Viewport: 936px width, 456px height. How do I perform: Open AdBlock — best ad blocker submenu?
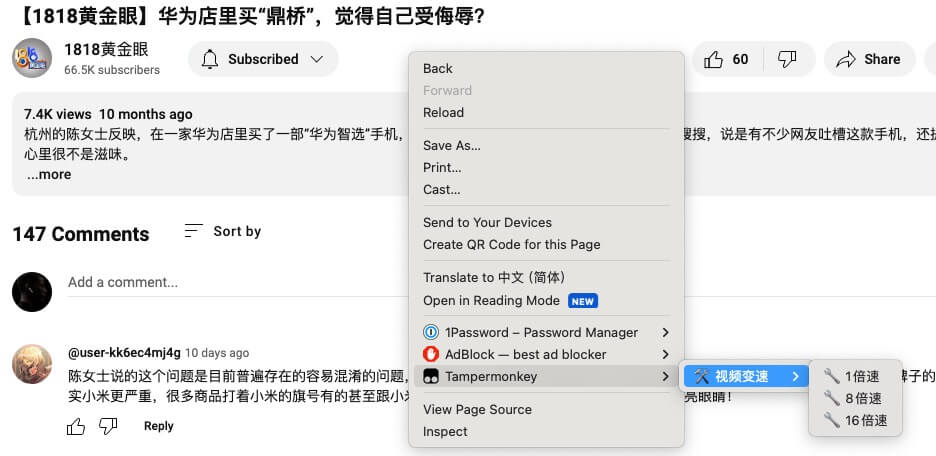tap(546, 355)
